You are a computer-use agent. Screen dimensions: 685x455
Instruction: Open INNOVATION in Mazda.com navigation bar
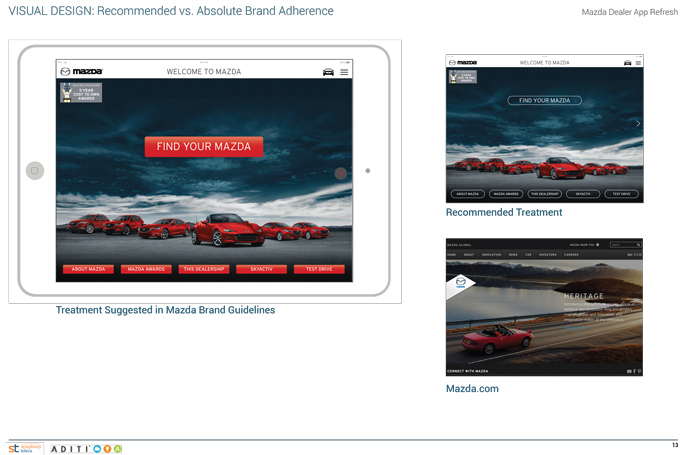(491, 255)
